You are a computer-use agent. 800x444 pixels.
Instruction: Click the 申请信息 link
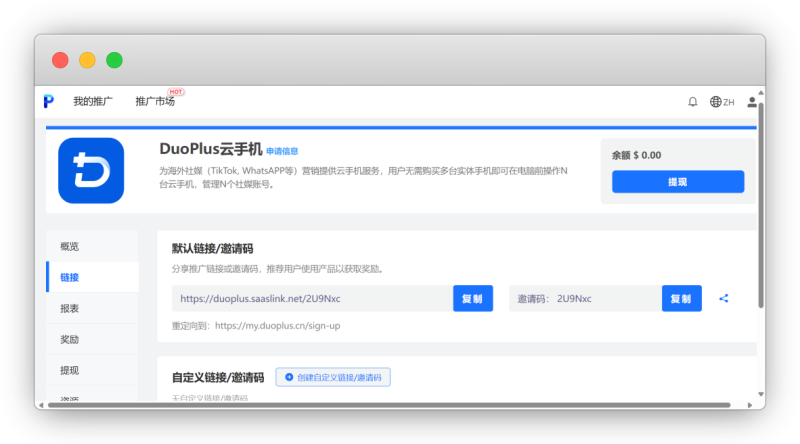tap(282, 151)
